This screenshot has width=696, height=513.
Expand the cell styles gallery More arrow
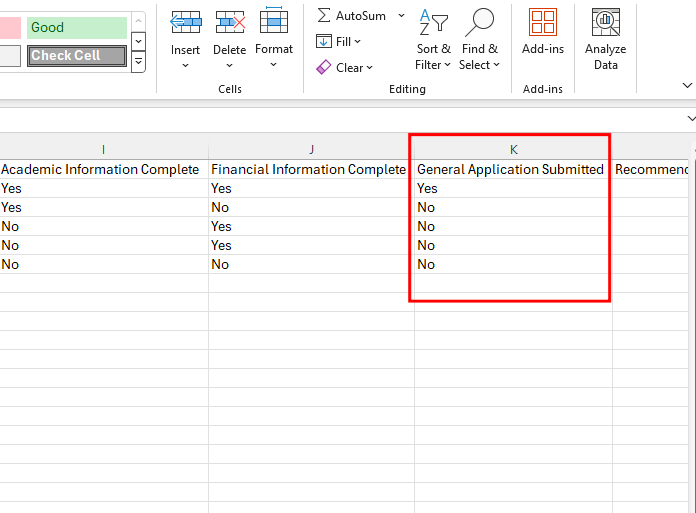point(138,63)
